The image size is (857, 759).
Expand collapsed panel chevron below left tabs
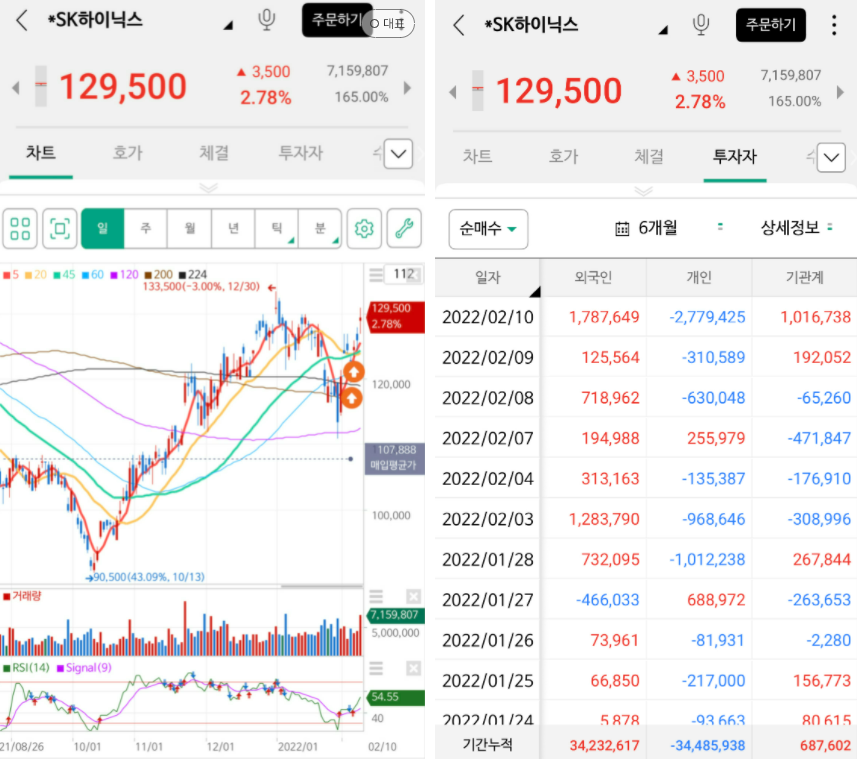click(x=209, y=188)
